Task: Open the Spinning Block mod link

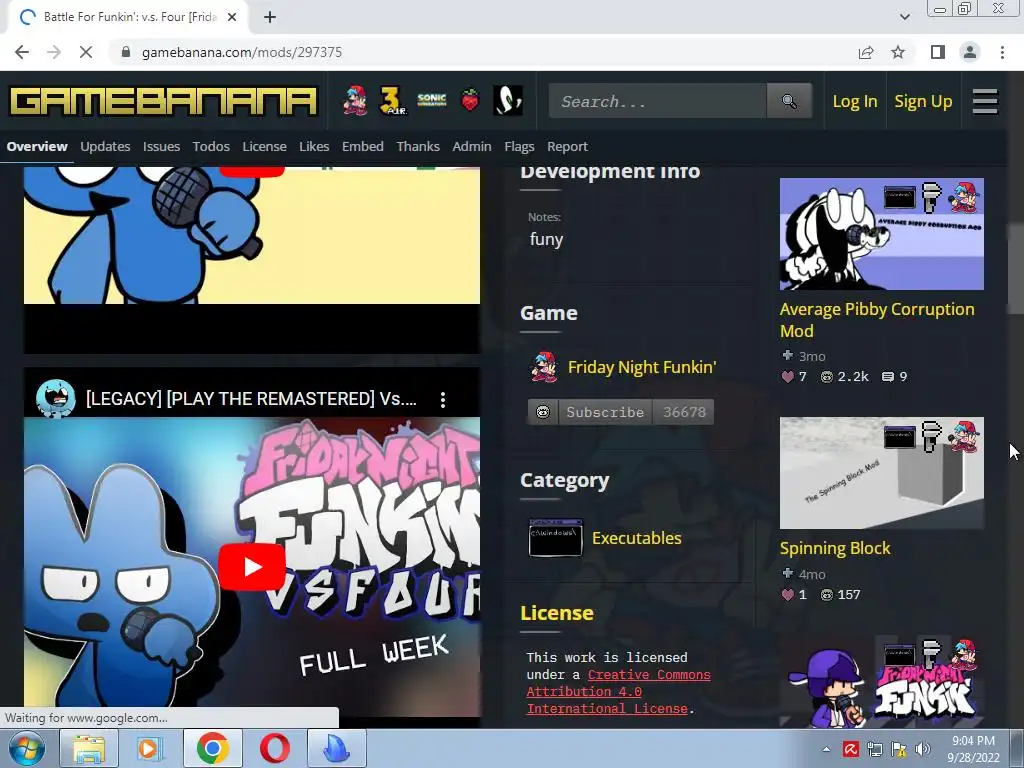Action: point(835,548)
